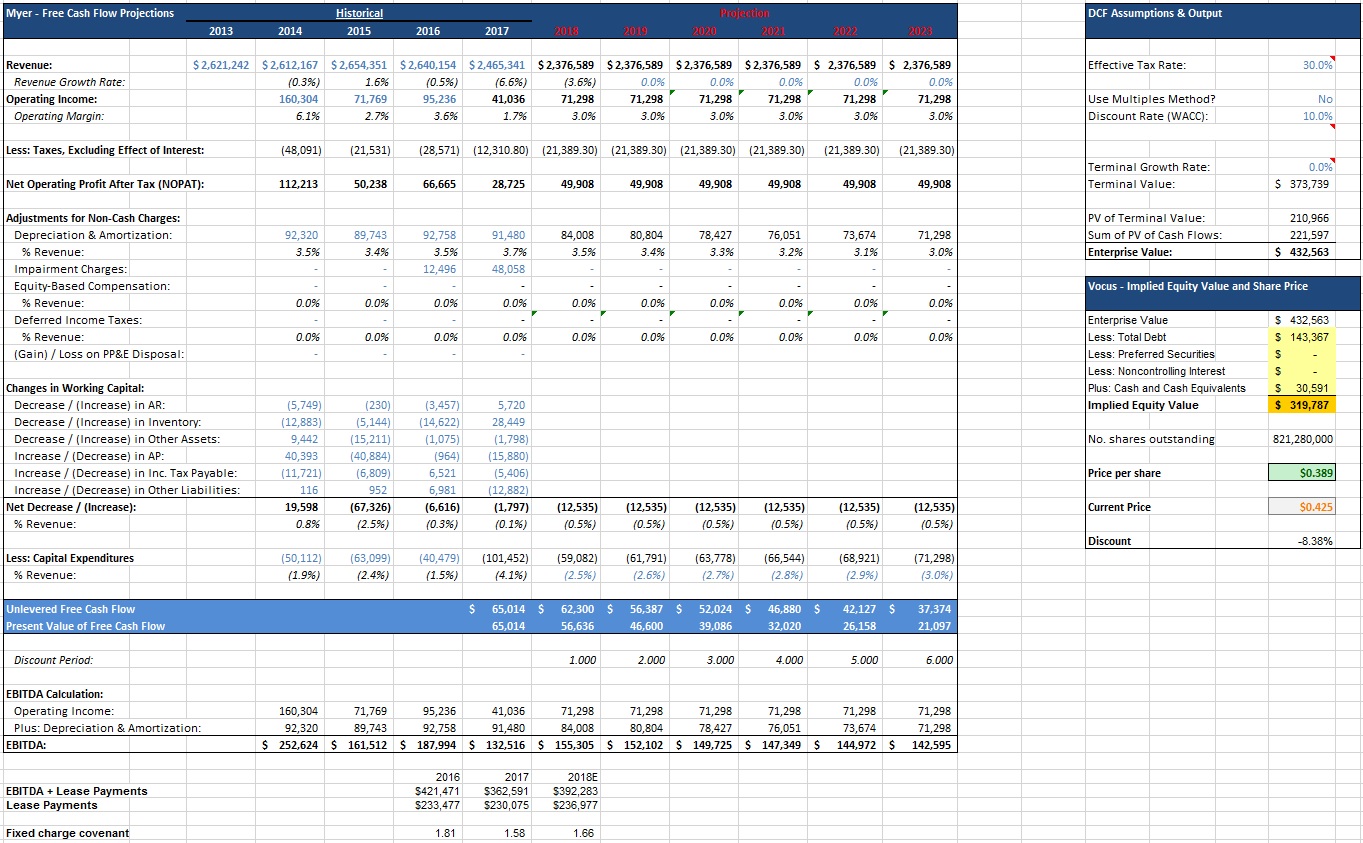Select the impairment charge cell 48,058
The height and width of the screenshot is (843, 1363).
point(509,269)
